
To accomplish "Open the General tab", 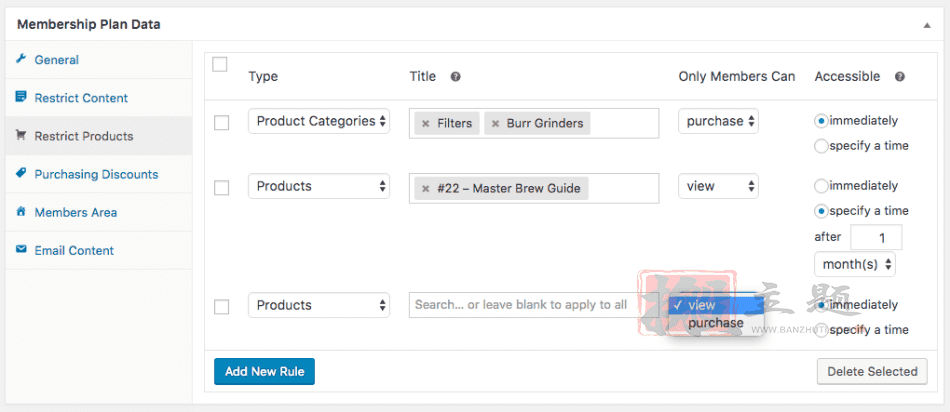I will [99, 59].
